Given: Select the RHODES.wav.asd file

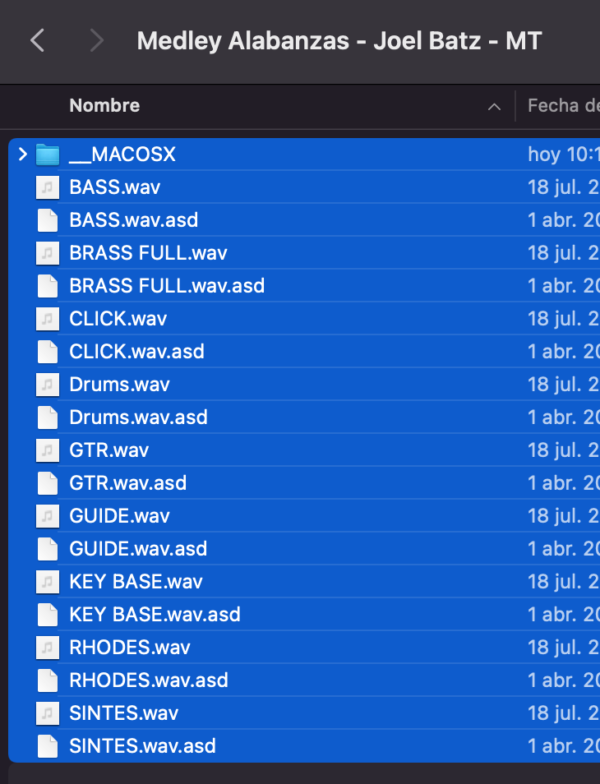Looking at the screenshot, I should [148, 680].
